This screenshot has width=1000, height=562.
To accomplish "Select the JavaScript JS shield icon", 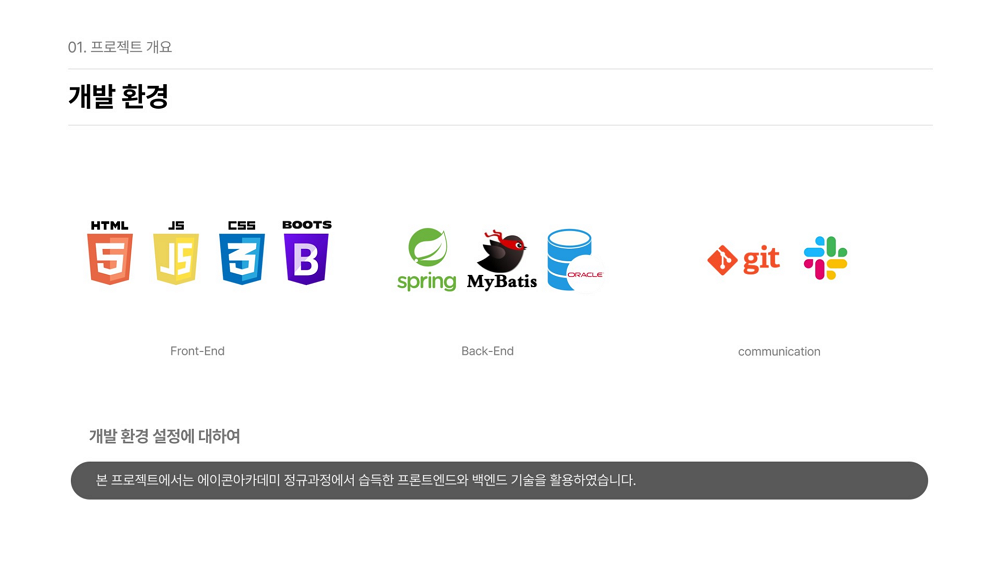I will pyautogui.click(x=176, y=252).
